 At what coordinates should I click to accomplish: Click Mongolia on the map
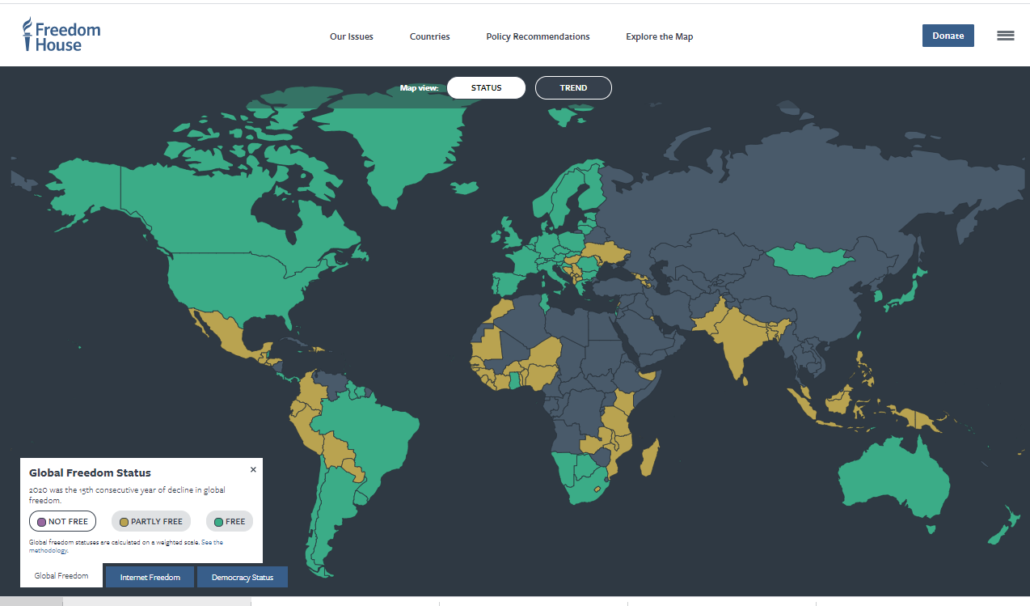tap(808, 260)
